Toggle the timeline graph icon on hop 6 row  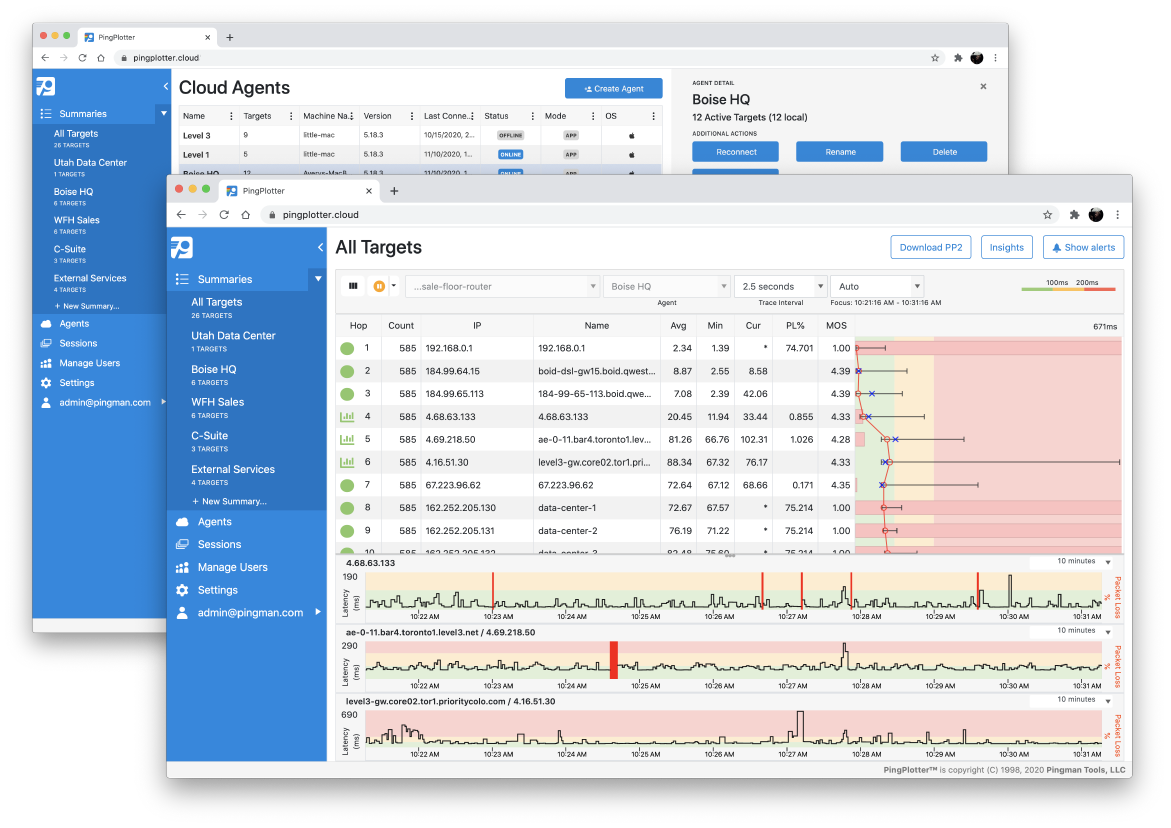coord(347,462)
